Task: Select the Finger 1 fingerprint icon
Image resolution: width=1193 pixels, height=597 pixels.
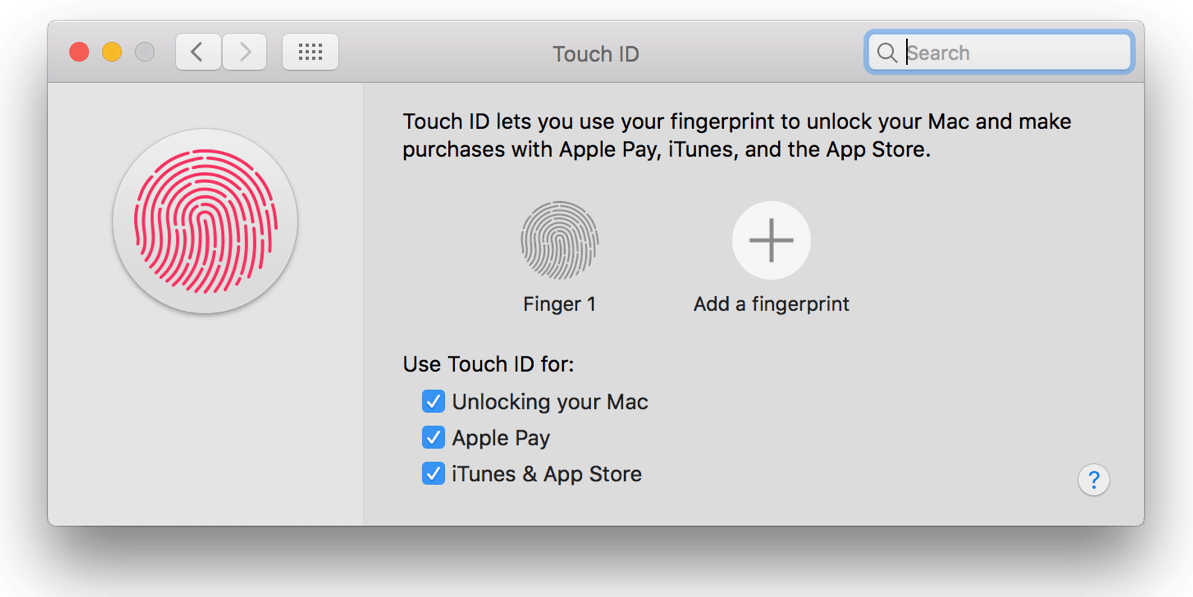Action: tap(560, 239)
